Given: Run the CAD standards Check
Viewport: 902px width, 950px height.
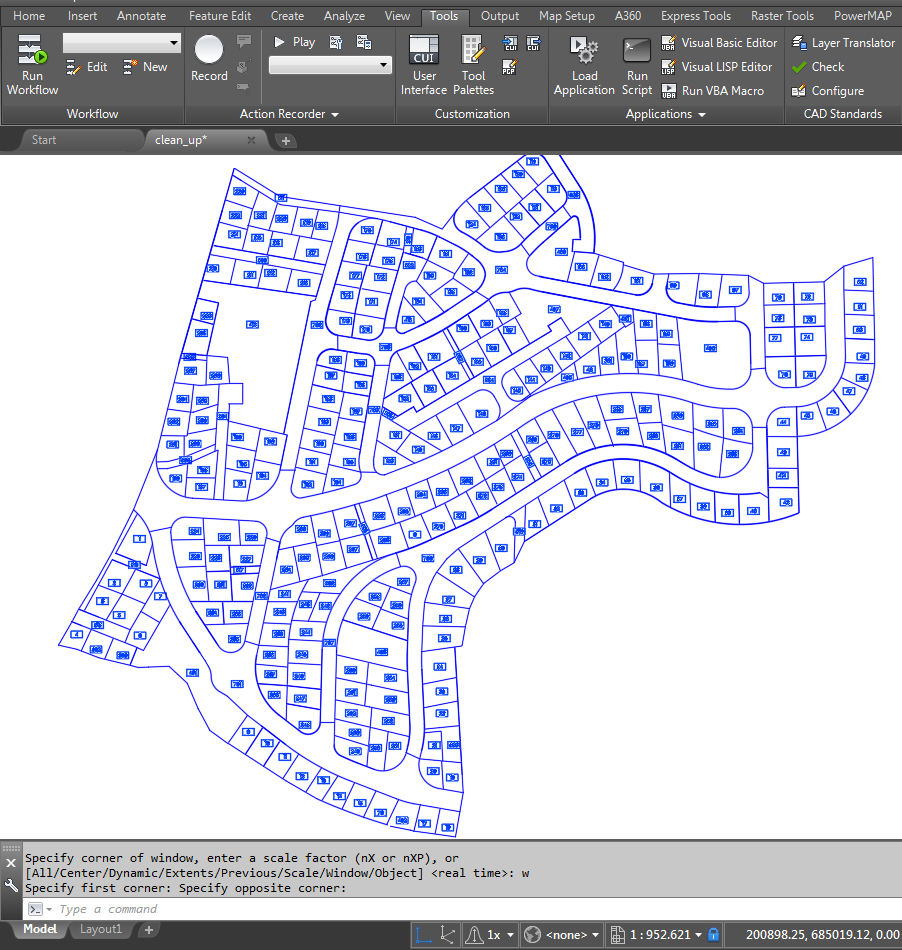Looking at the screenshot, I should (818, 67).
